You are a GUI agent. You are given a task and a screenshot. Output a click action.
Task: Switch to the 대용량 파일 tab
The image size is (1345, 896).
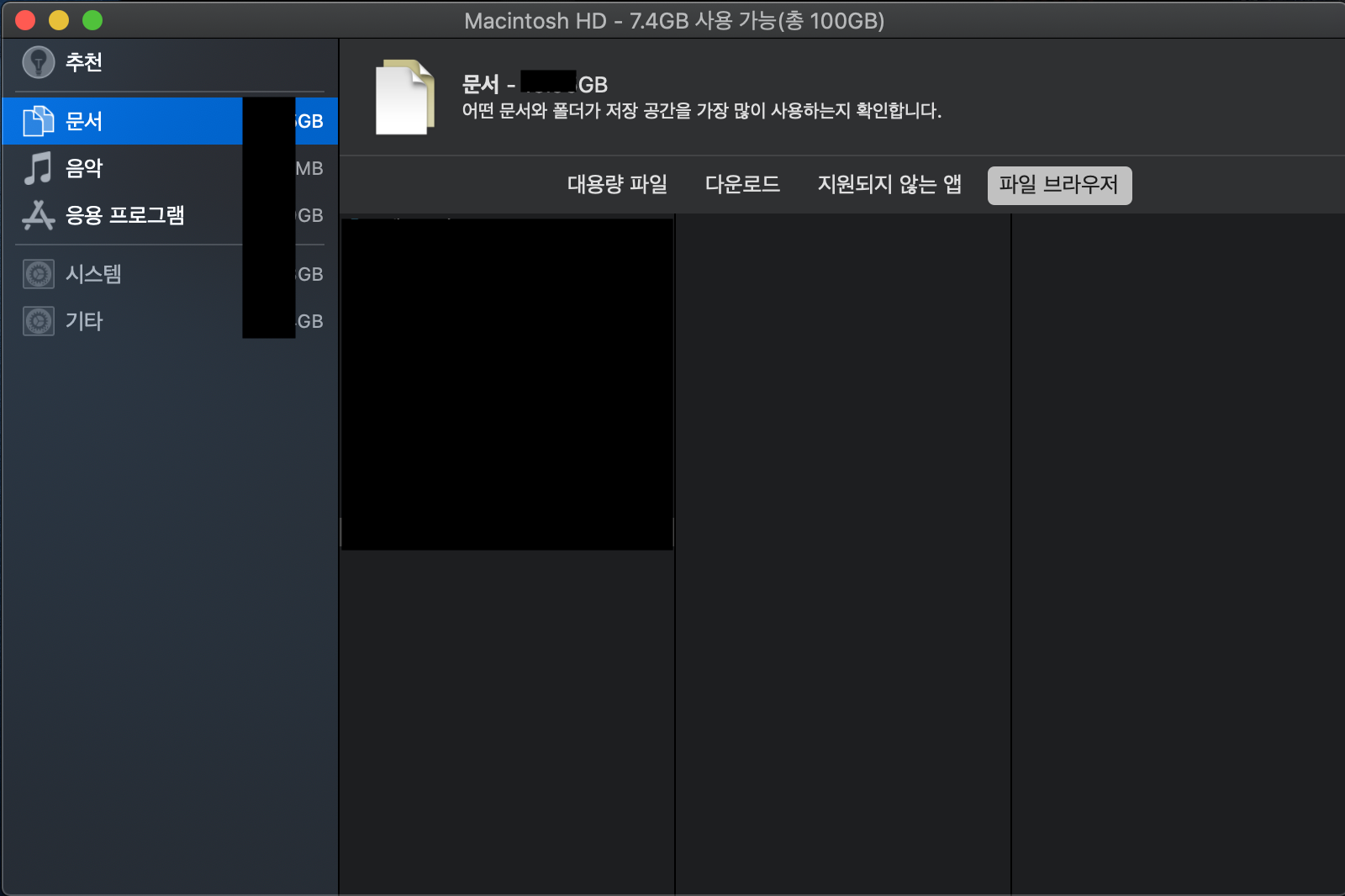[x=617, y=185]
